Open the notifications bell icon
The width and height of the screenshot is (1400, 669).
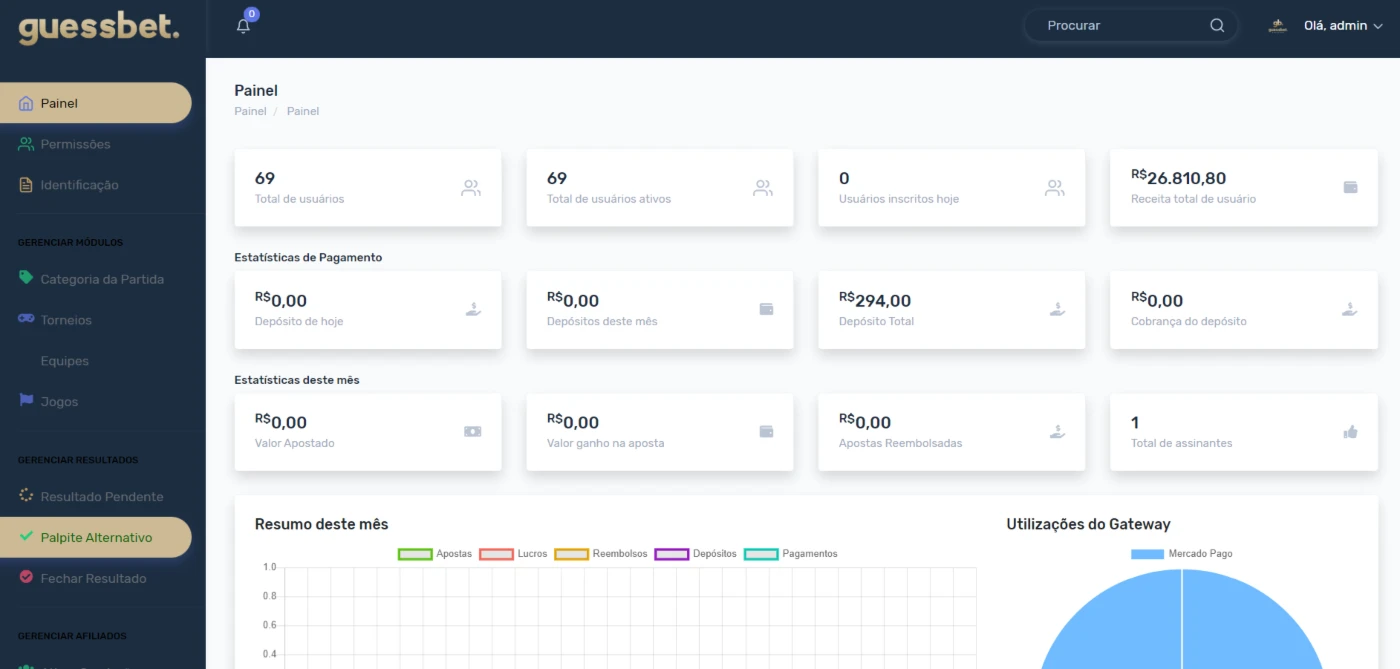243,26
